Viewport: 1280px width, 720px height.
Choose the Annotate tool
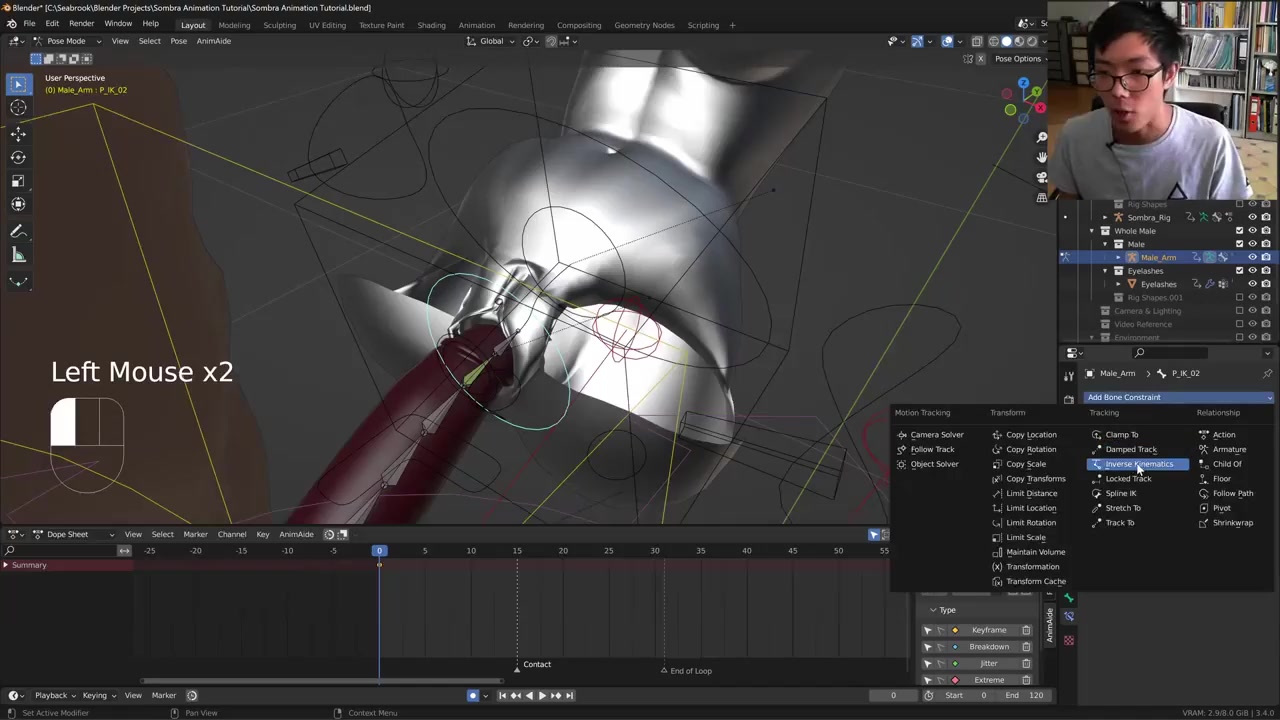[18, 232]
